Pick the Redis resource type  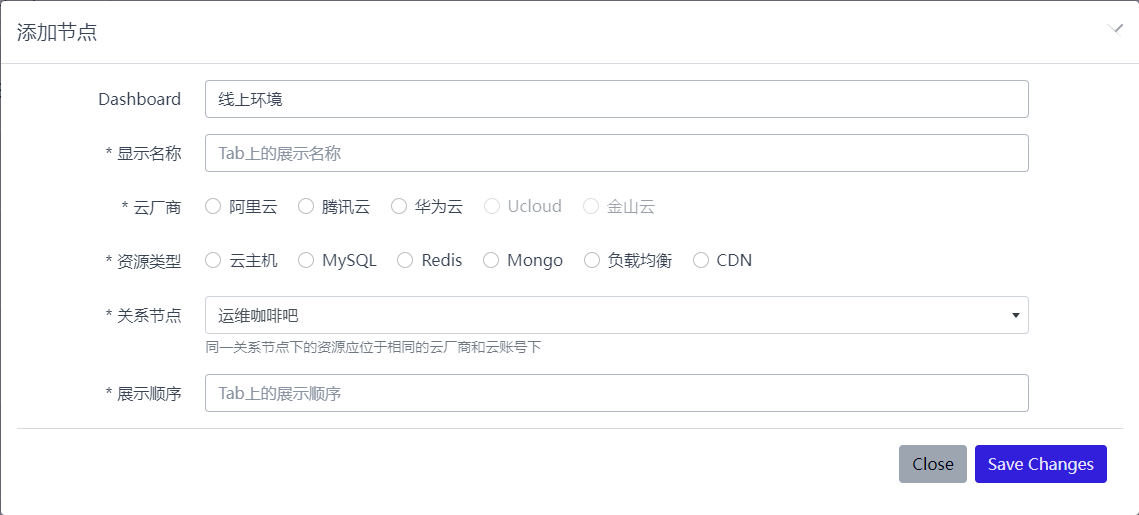tap(405, 261)
